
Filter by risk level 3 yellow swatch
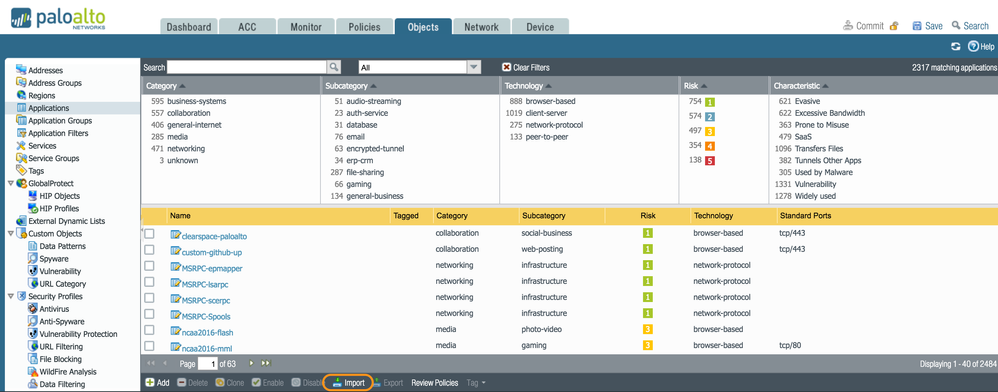click(x=710, y=132)
